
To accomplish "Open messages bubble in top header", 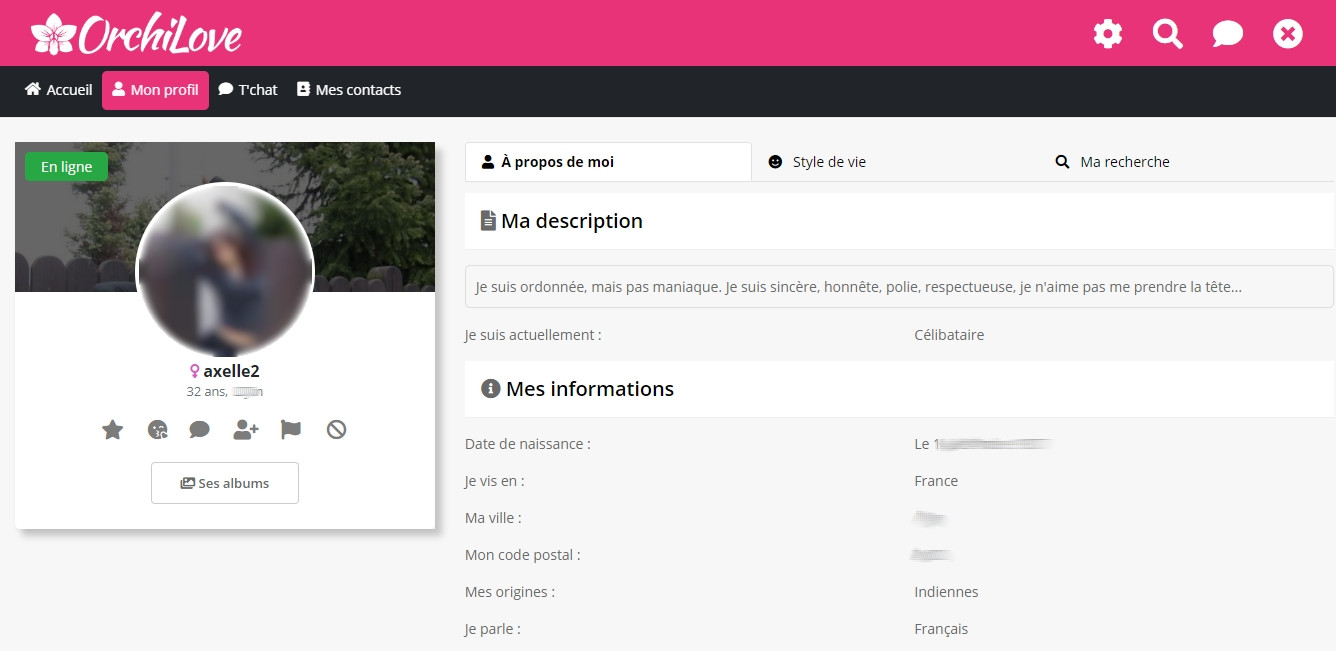I will [1227, 34].
